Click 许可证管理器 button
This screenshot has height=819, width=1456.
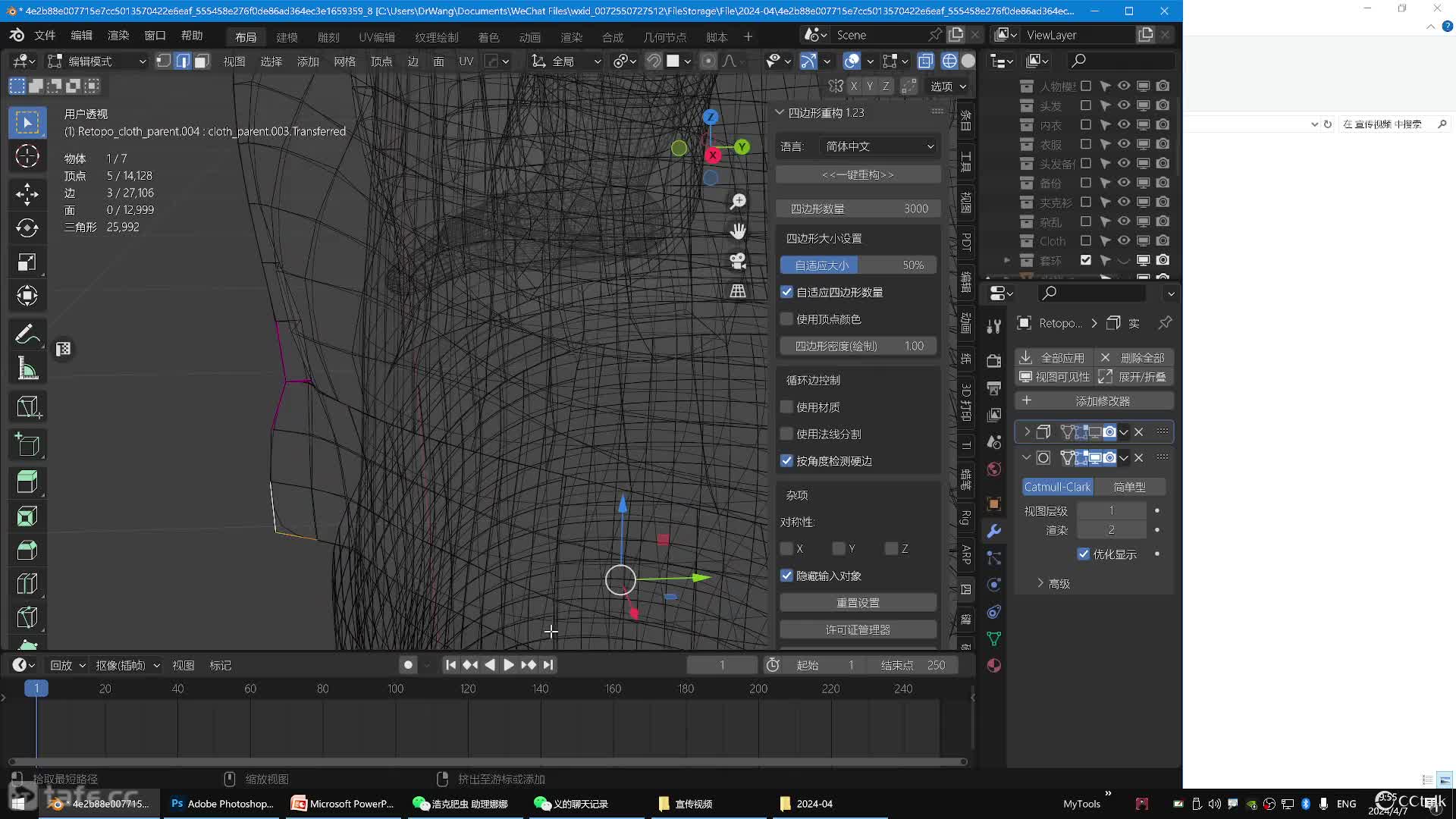tap(858, 630)
